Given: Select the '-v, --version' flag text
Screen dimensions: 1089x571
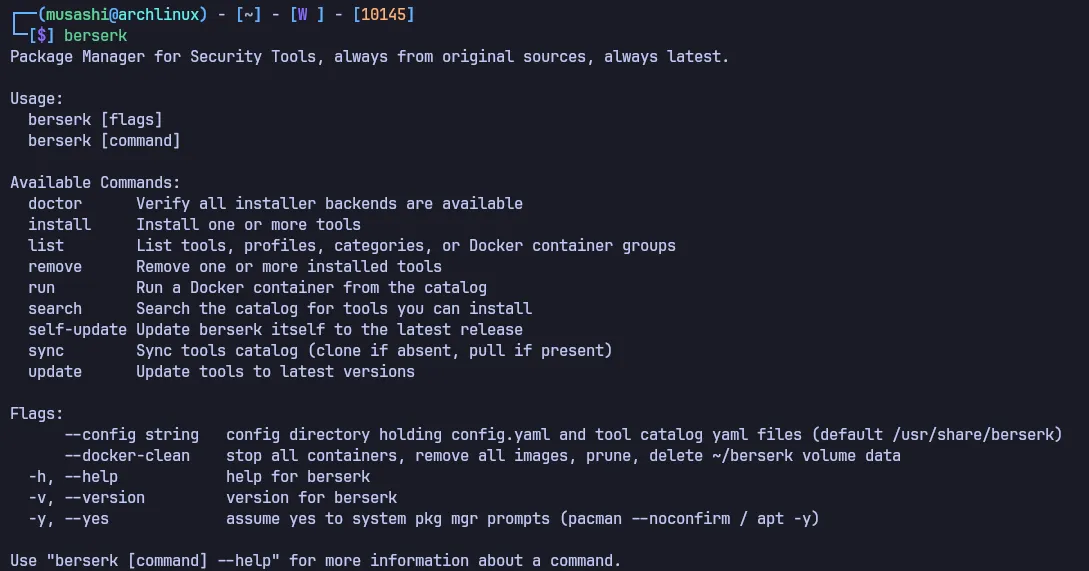Looking at the screenshot, I should pyautogui.click(x=86, y=497).
